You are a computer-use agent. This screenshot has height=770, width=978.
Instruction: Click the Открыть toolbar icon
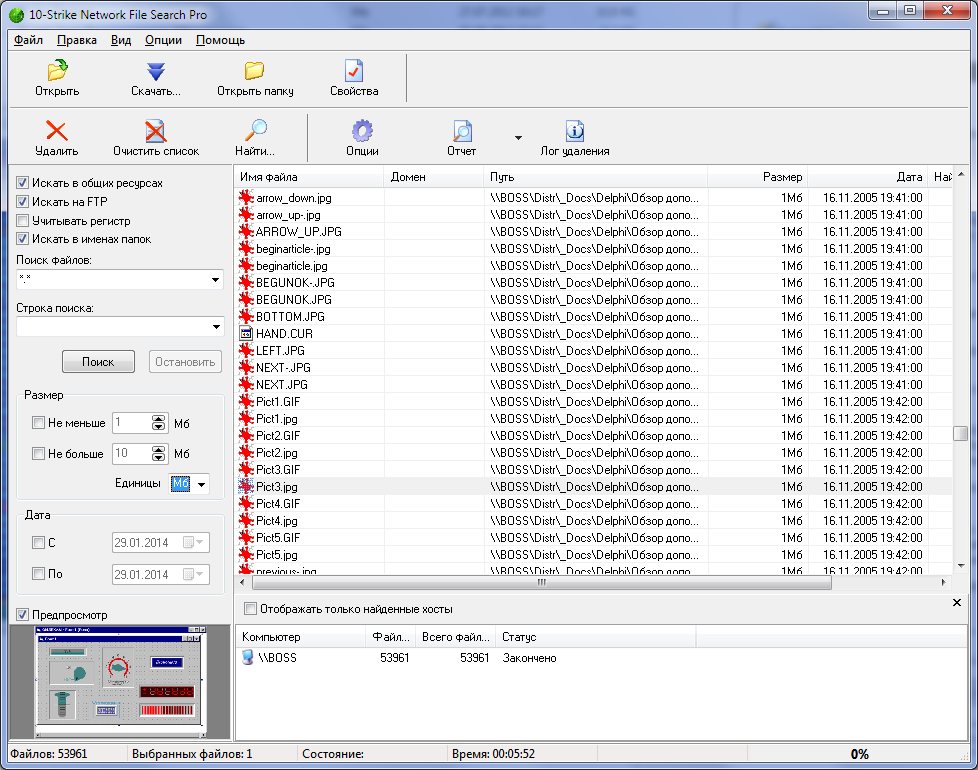coord(57,70)
